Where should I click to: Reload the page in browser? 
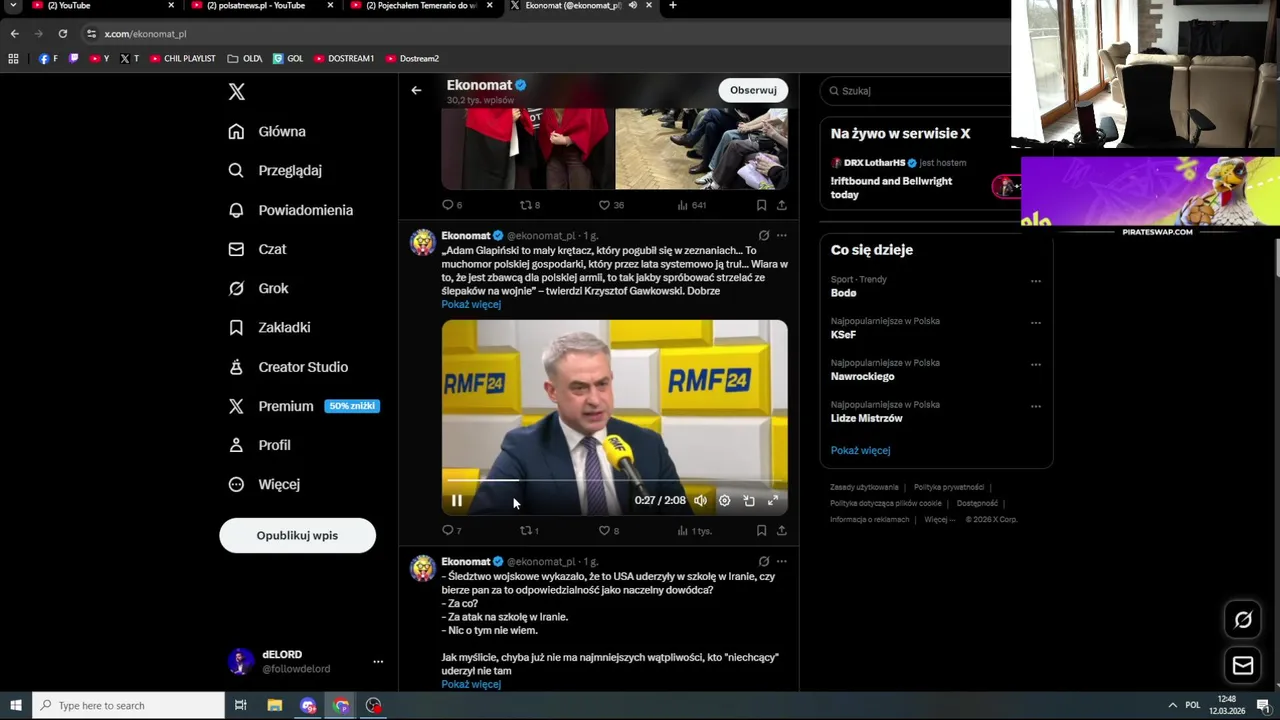coord(63,33)
